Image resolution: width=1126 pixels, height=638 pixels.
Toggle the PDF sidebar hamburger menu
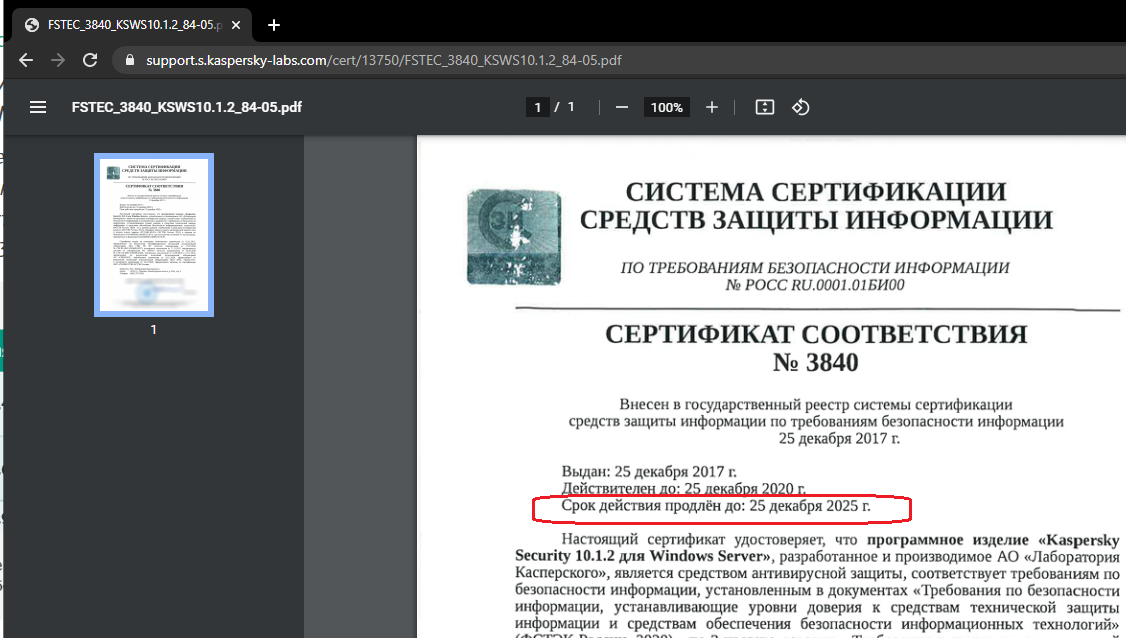pyautogui.click(x=38, y=108)
